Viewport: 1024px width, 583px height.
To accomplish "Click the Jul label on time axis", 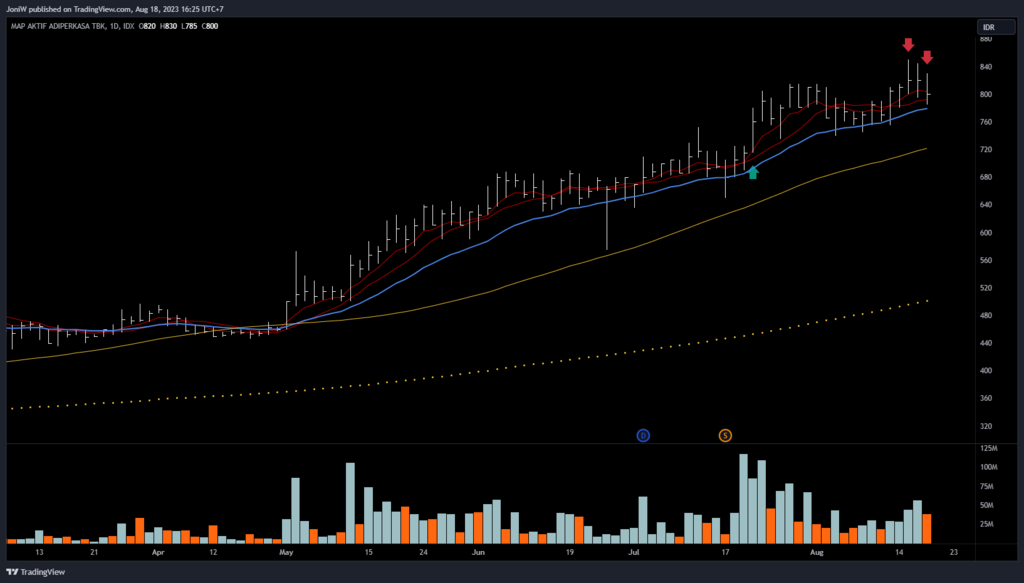I will pyautogui.click(x=634, y=552).
